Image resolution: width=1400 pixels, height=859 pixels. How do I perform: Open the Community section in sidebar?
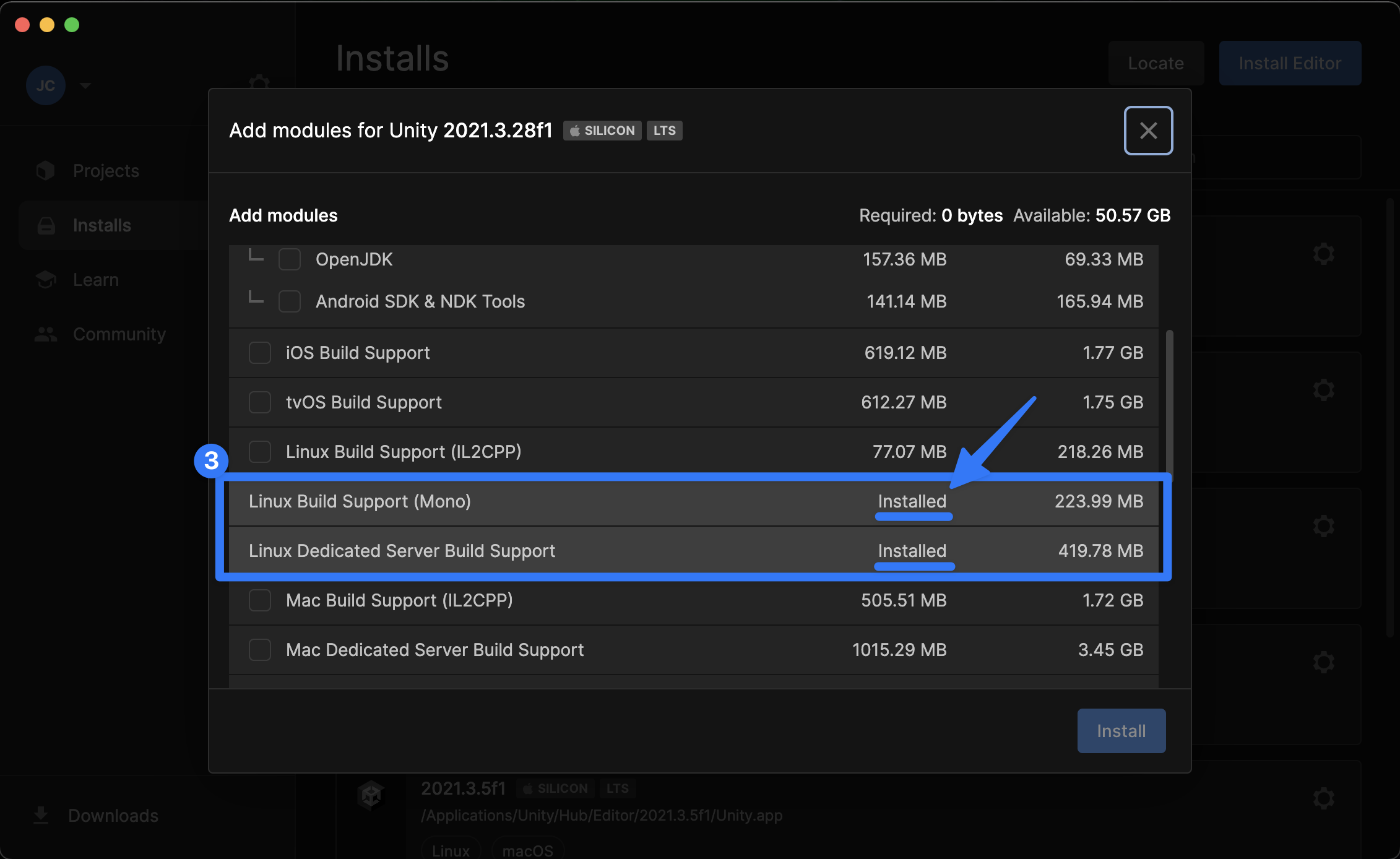[119, 334]
